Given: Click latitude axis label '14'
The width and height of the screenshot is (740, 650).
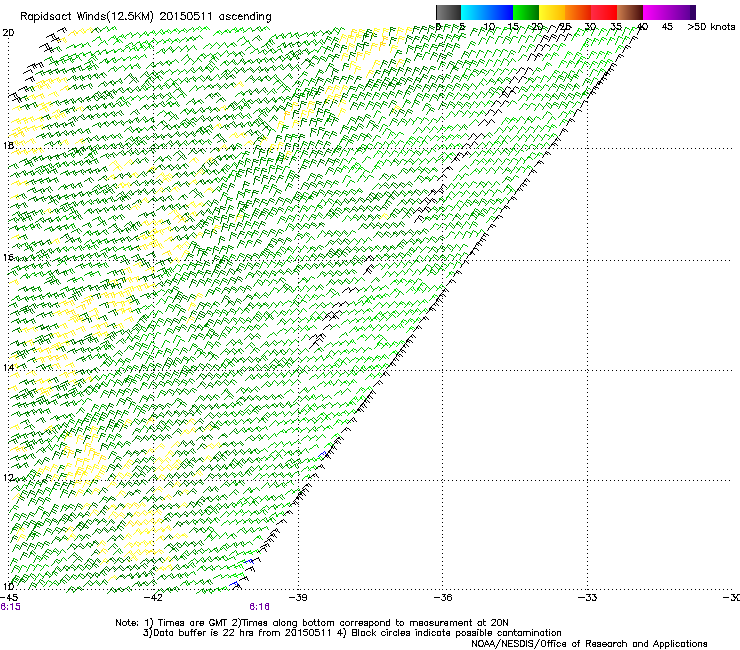Looking at the screenshot, I should (x=8, y=368).
